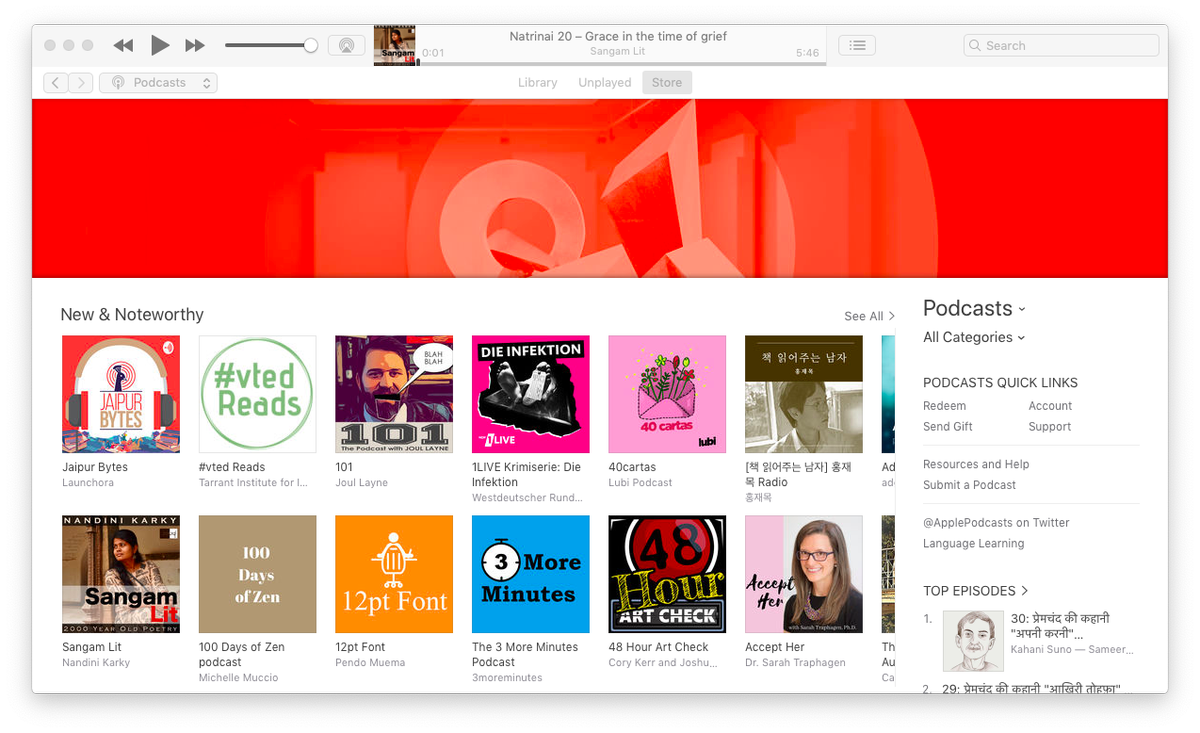Go back with the left chevron button

[56, 83]
